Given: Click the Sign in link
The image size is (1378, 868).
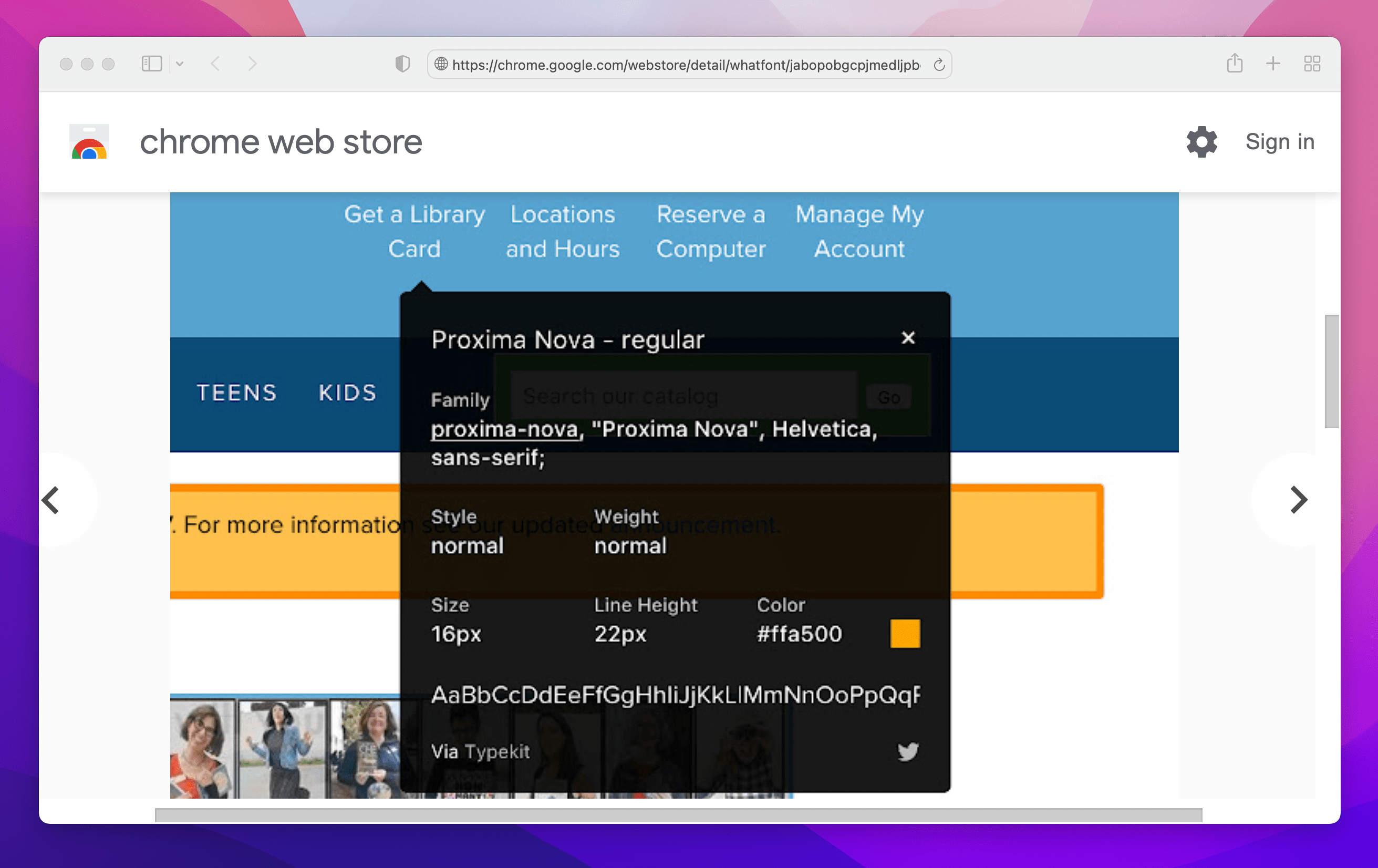Looking at the screenshot, I should pos(1280,141).
